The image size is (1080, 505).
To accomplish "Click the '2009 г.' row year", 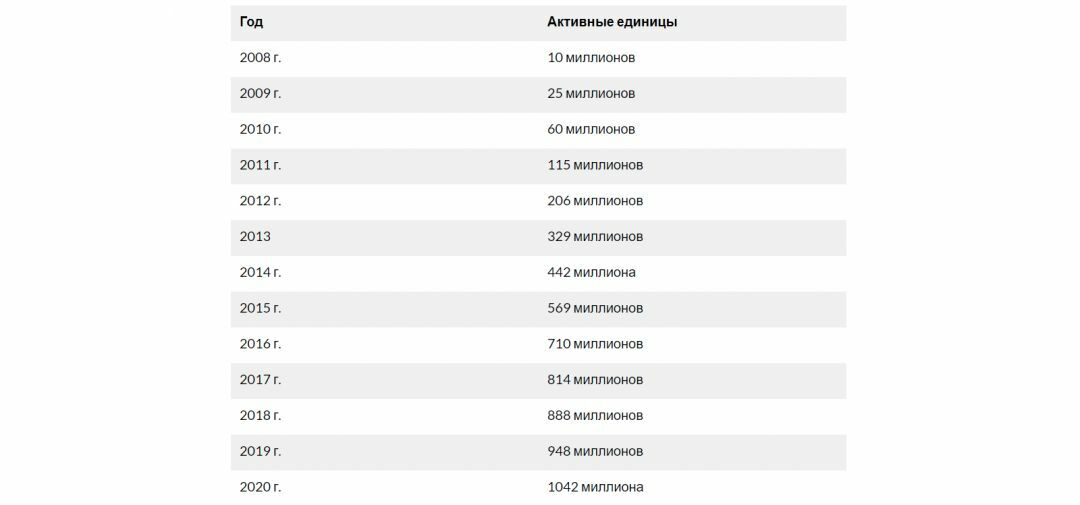I will (260, 94).
